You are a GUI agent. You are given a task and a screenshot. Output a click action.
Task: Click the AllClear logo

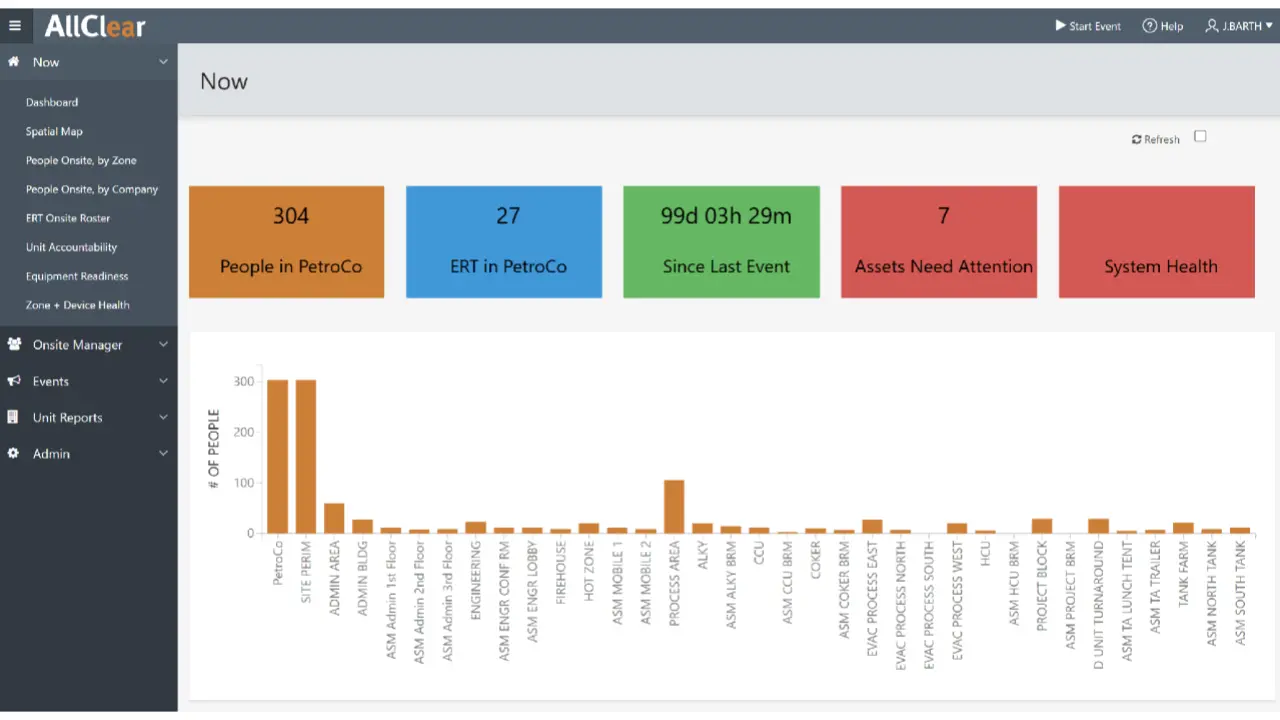95,27
